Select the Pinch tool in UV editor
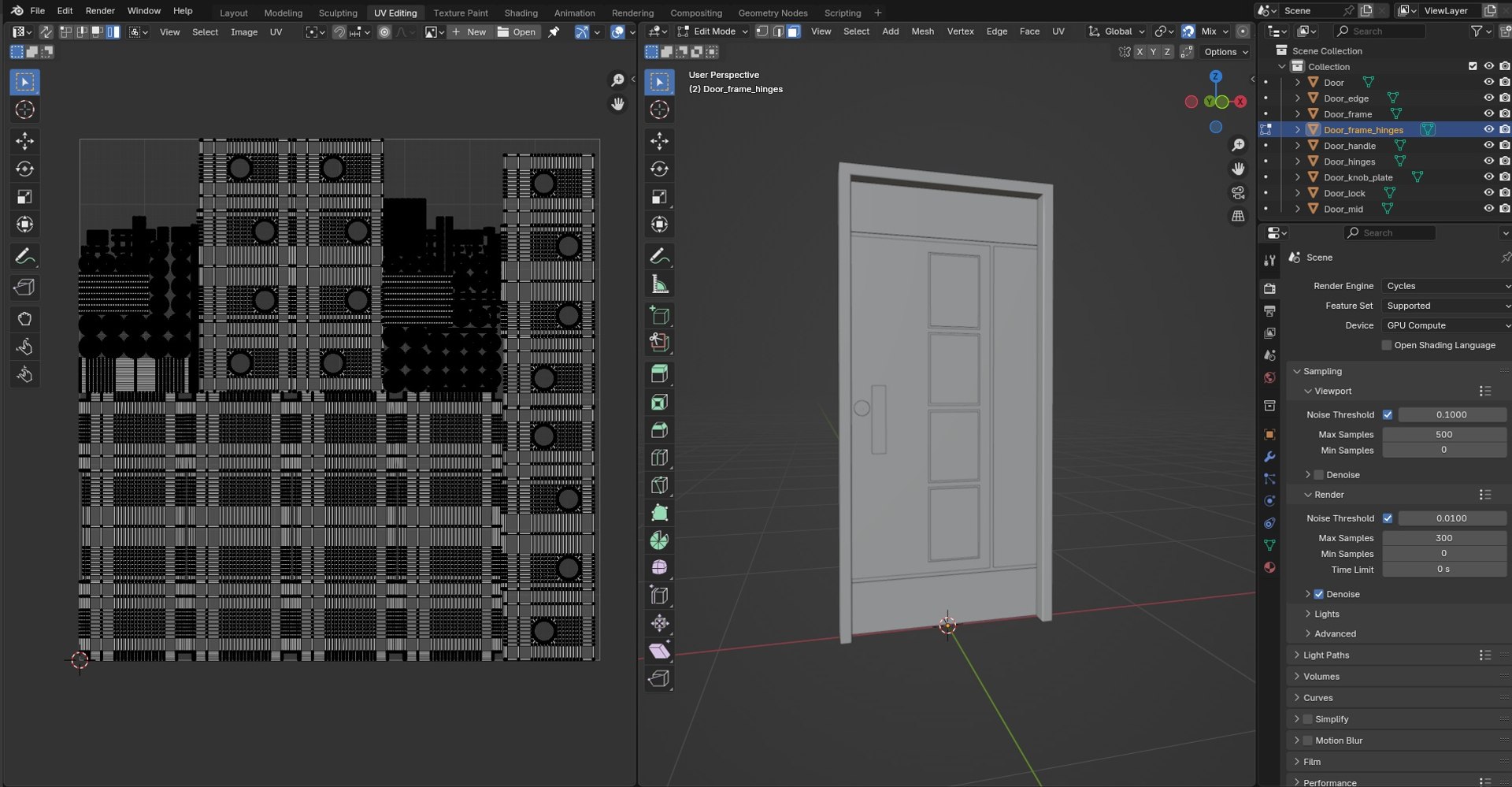Screen dimensions: 1512x787 pos(24,374)
